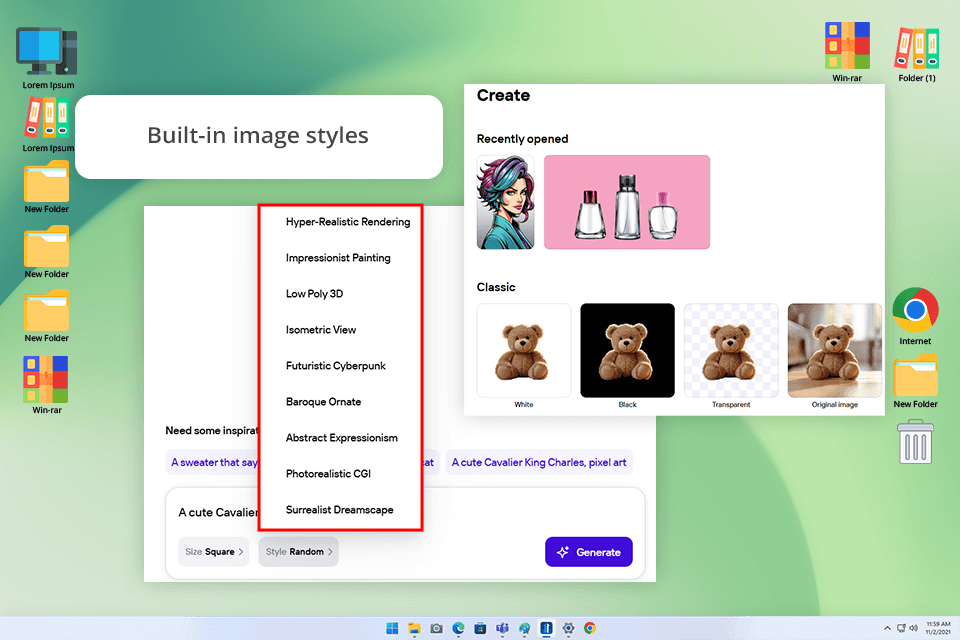This screenshot has height=640, width=960.
Task: Select the Black background teddy bear
Action: (627, 351)
